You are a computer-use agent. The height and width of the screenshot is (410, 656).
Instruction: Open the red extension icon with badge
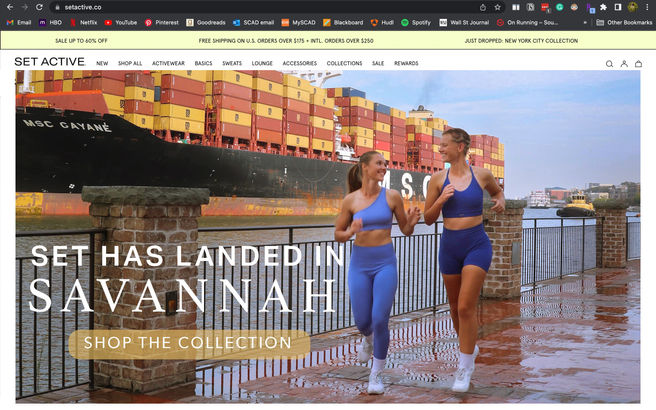click(545, 7)
